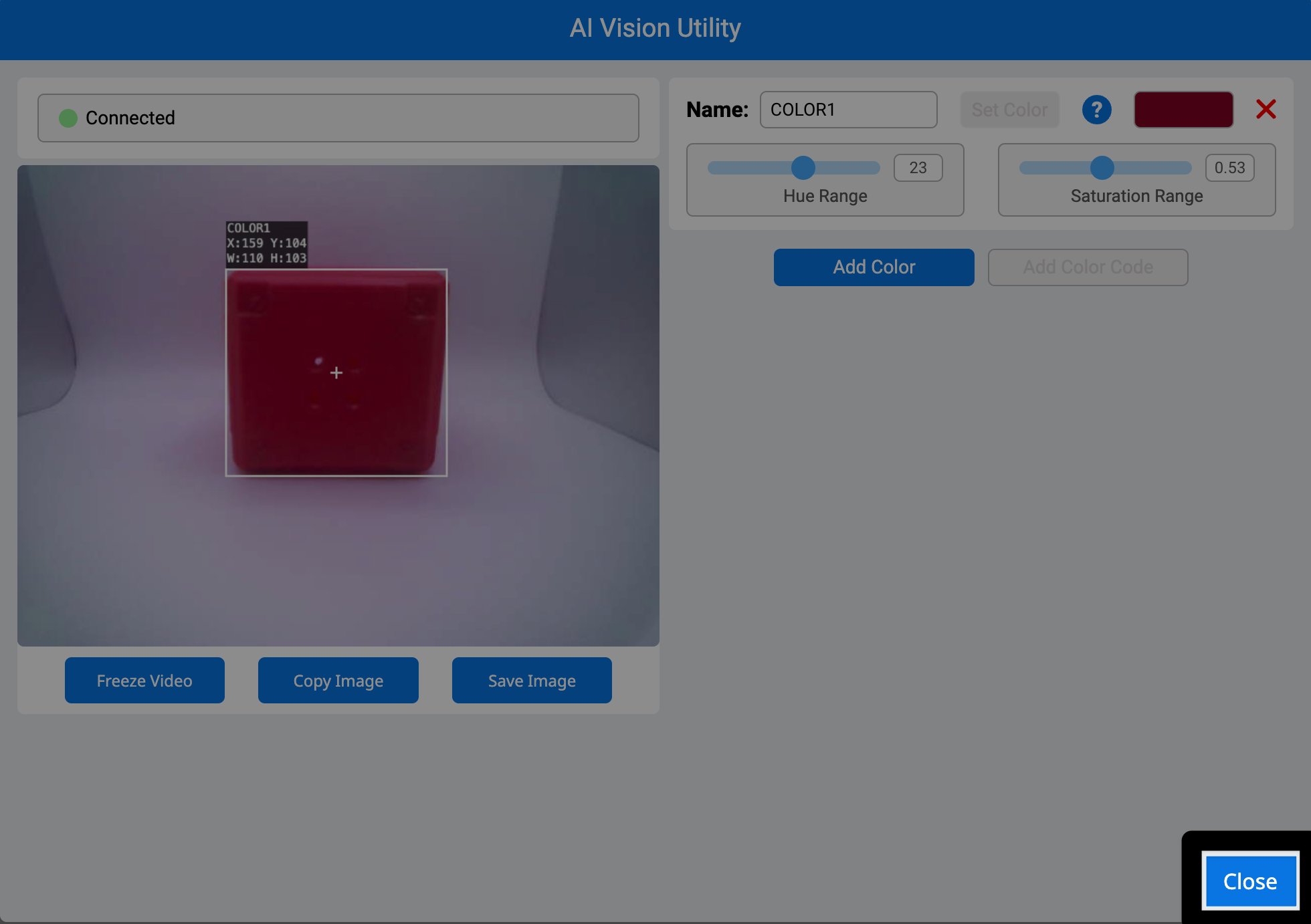1311x924 pixels.
Task: Click the Set Color button
Action: (1009, 109)
